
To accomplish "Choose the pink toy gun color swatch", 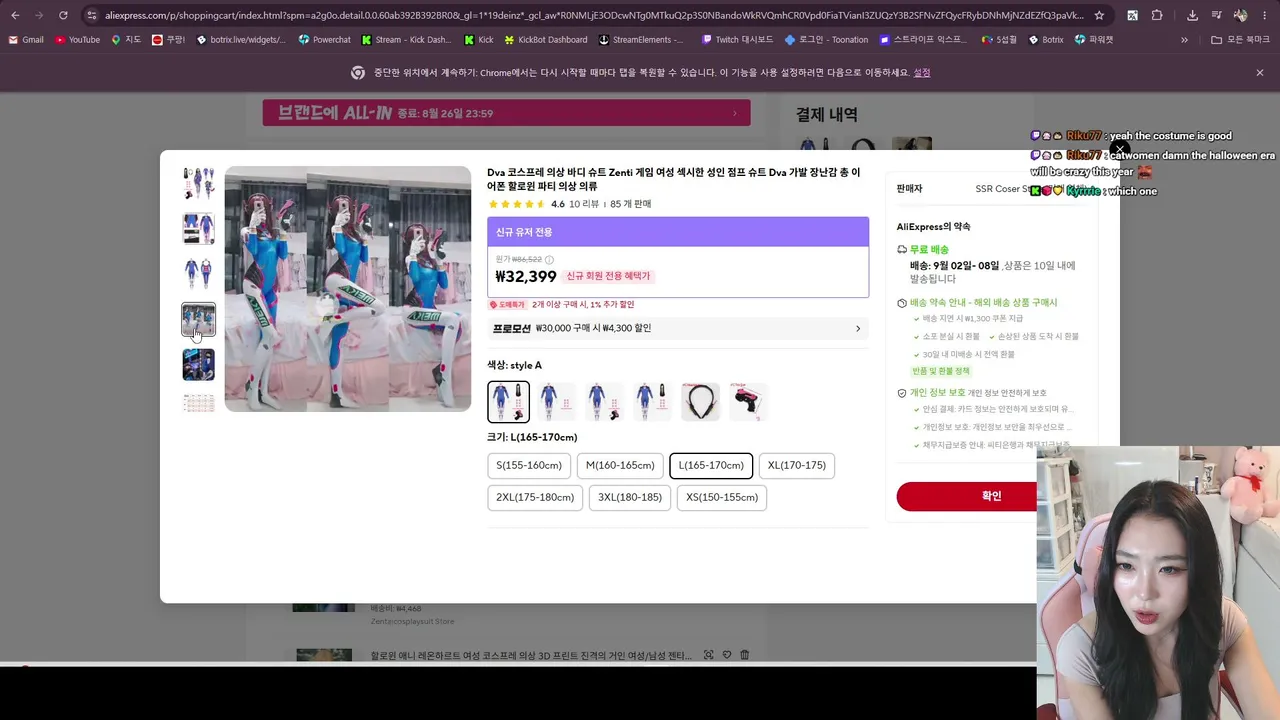I will 748,401.
